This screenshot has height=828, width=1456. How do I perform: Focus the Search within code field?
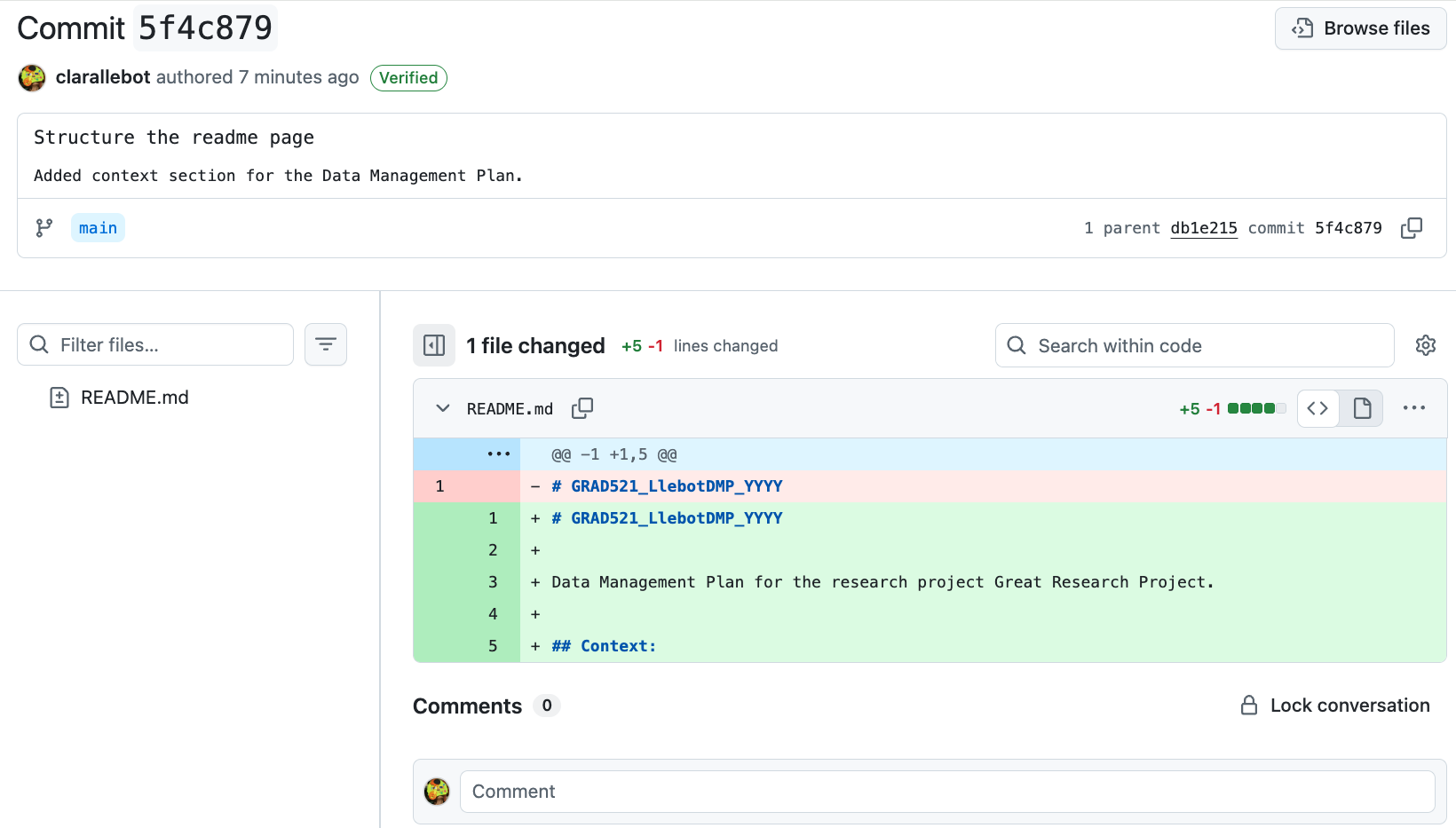(1194, 345)
